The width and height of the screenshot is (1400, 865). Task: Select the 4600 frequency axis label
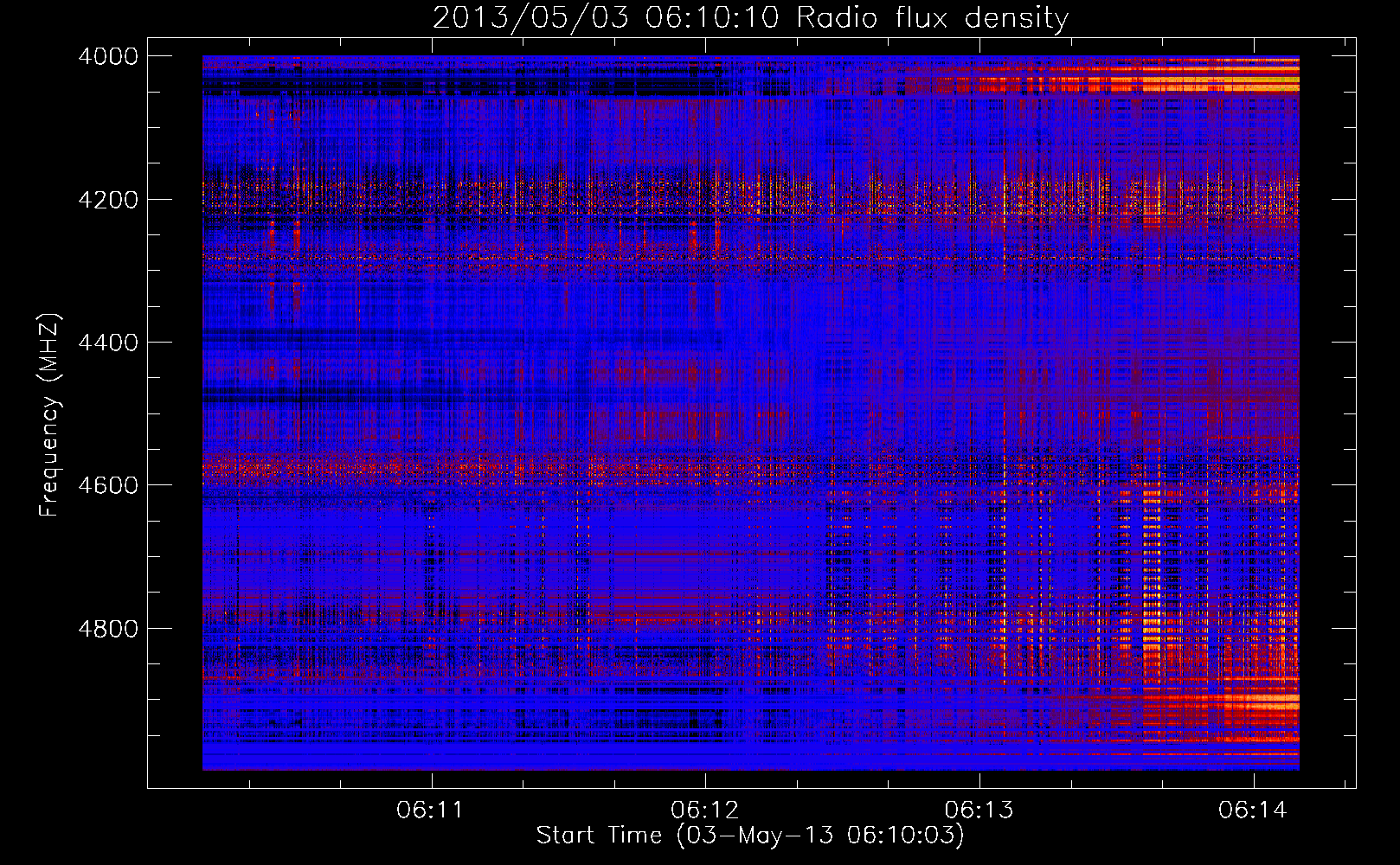(x=108, y=485)
